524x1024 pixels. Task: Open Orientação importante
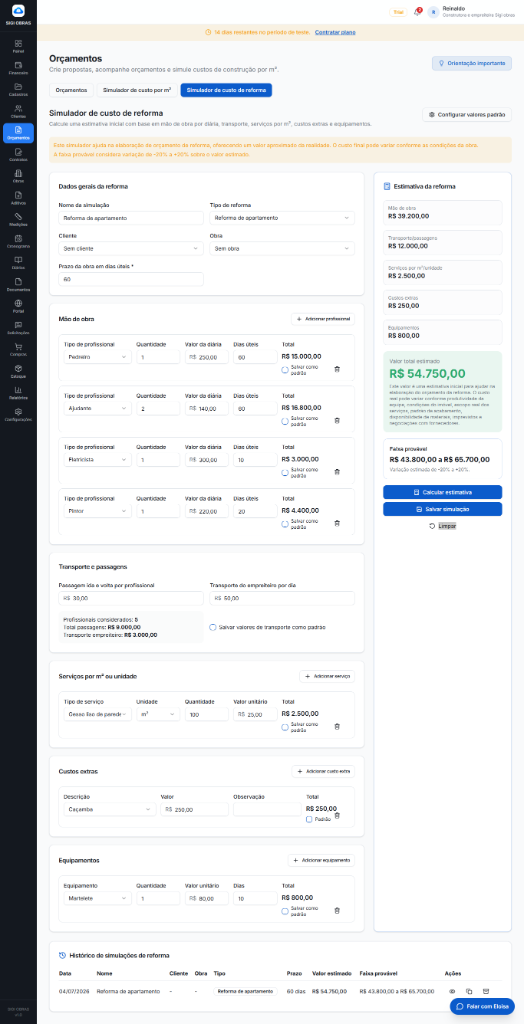472,63
